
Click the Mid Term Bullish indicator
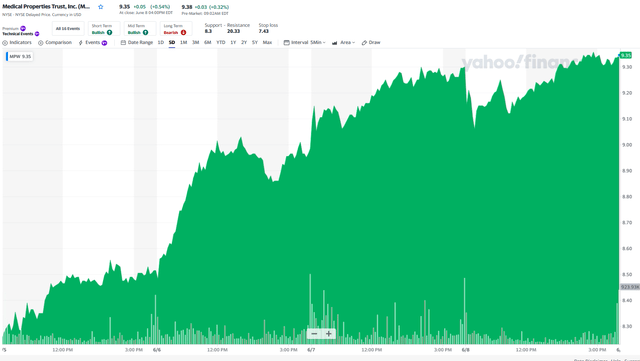[x=140, y=29]
